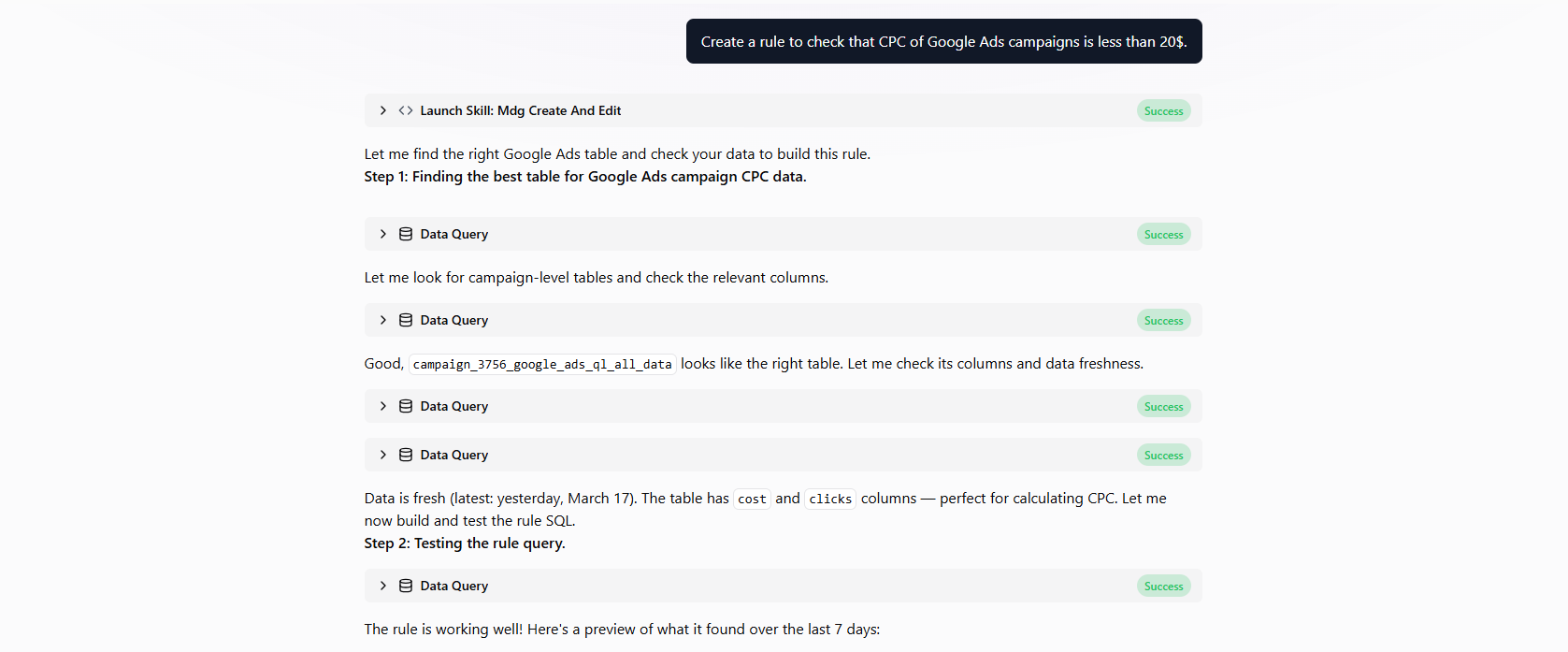Expand chevron of Data Query under Step 1 text
The width and height of the screenshot is (1568, 652).
click(x=383, y=234)
